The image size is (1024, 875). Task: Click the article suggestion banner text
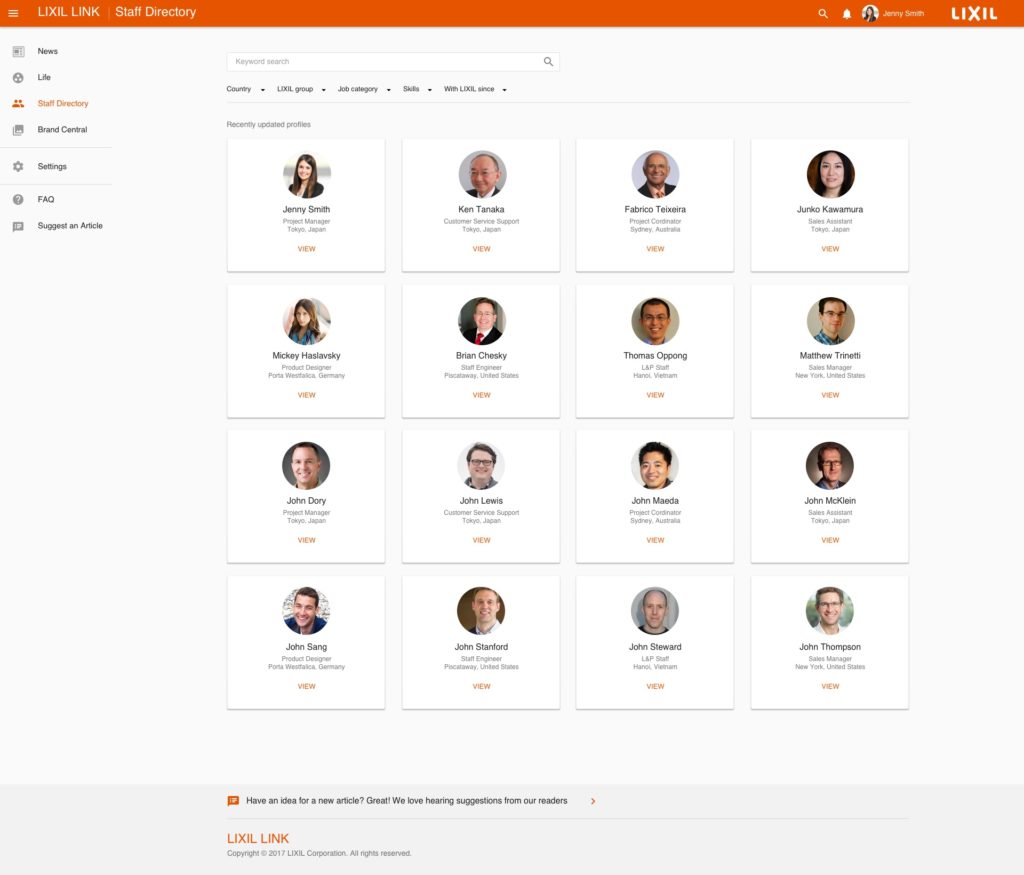(407, 801)
